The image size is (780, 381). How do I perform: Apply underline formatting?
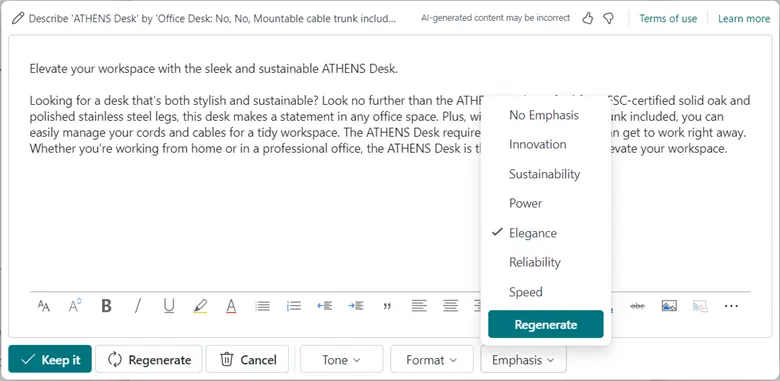(x=169, y=306)
